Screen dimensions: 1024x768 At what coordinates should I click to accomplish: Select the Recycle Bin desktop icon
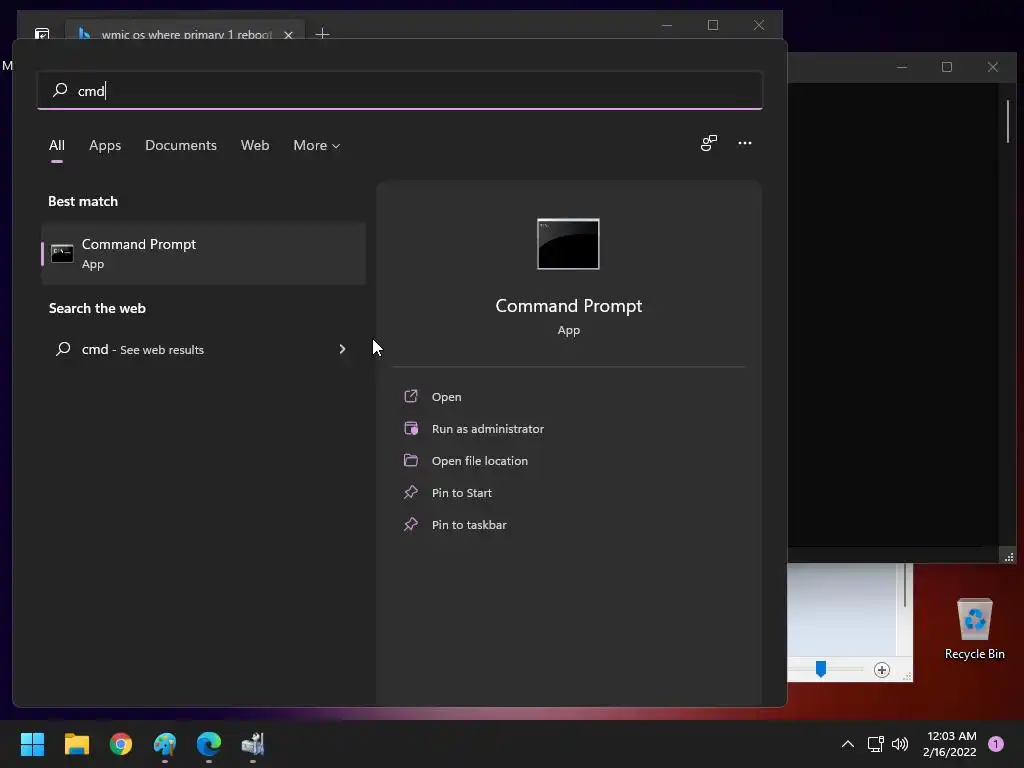[974, 628]
